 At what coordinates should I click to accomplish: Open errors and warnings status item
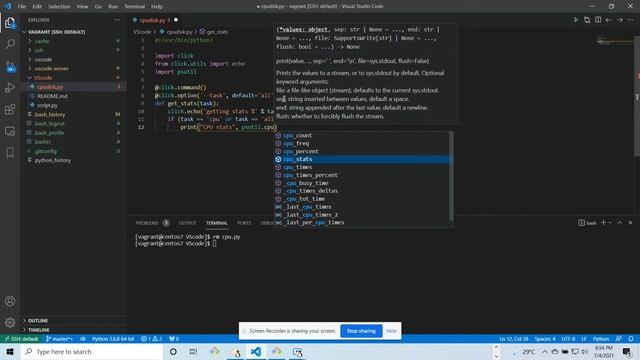pos(151,339)
